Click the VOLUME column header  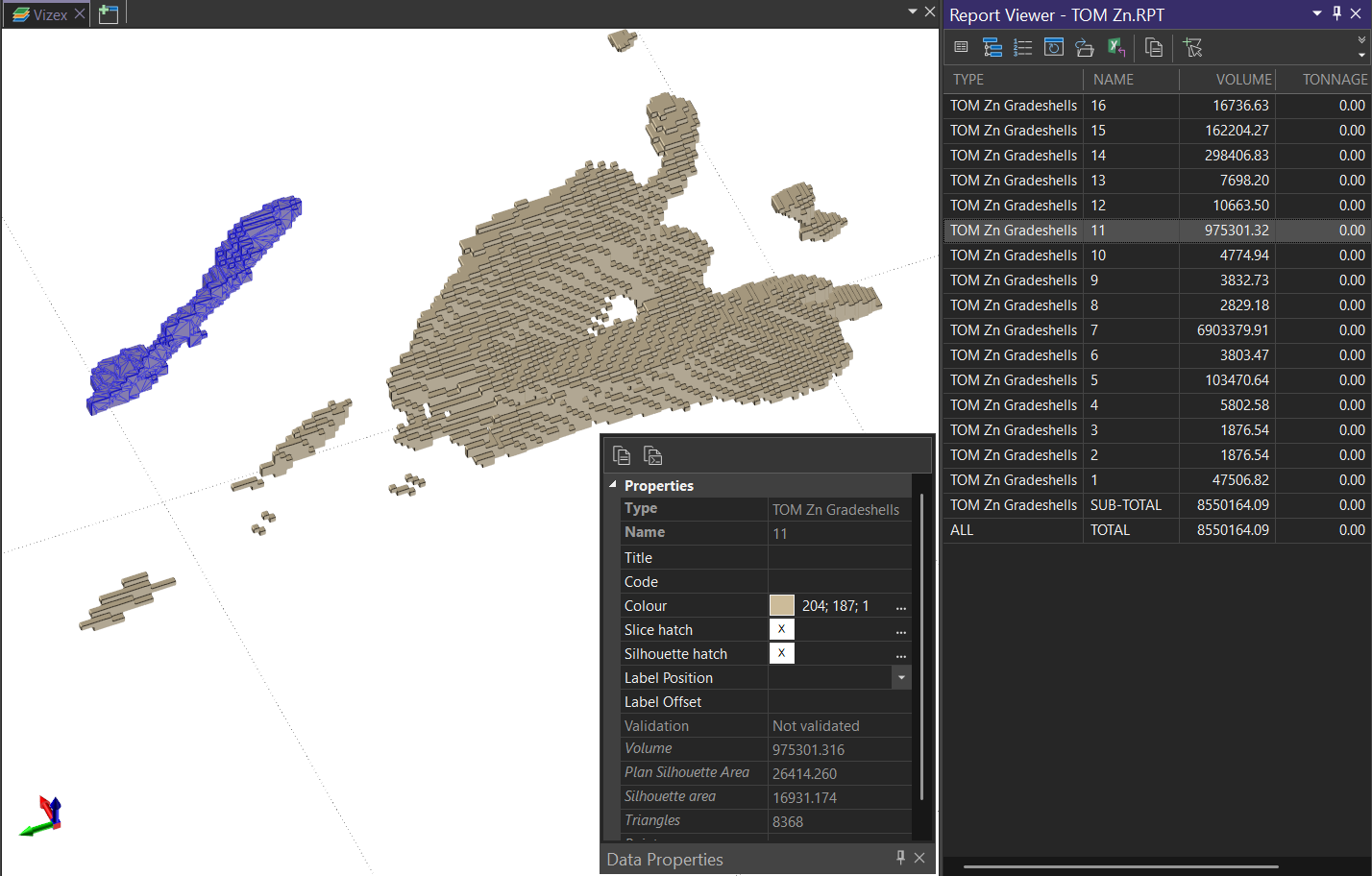(1227, 80)
